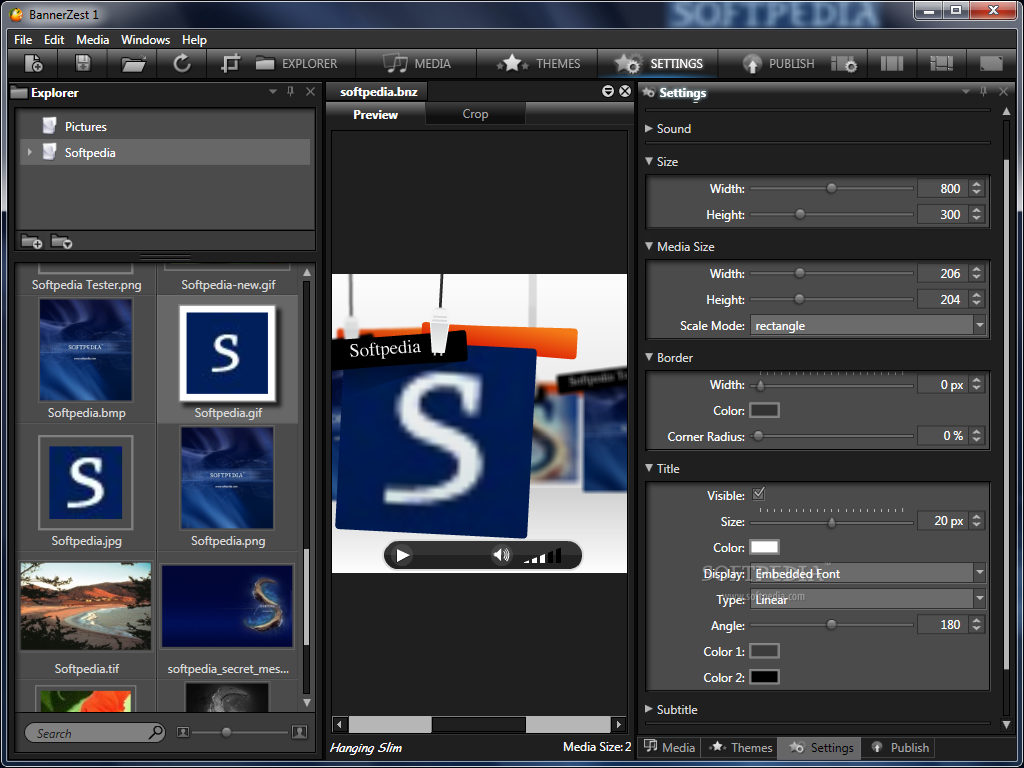
Task: Collapse the Title section
Action: 649,468
